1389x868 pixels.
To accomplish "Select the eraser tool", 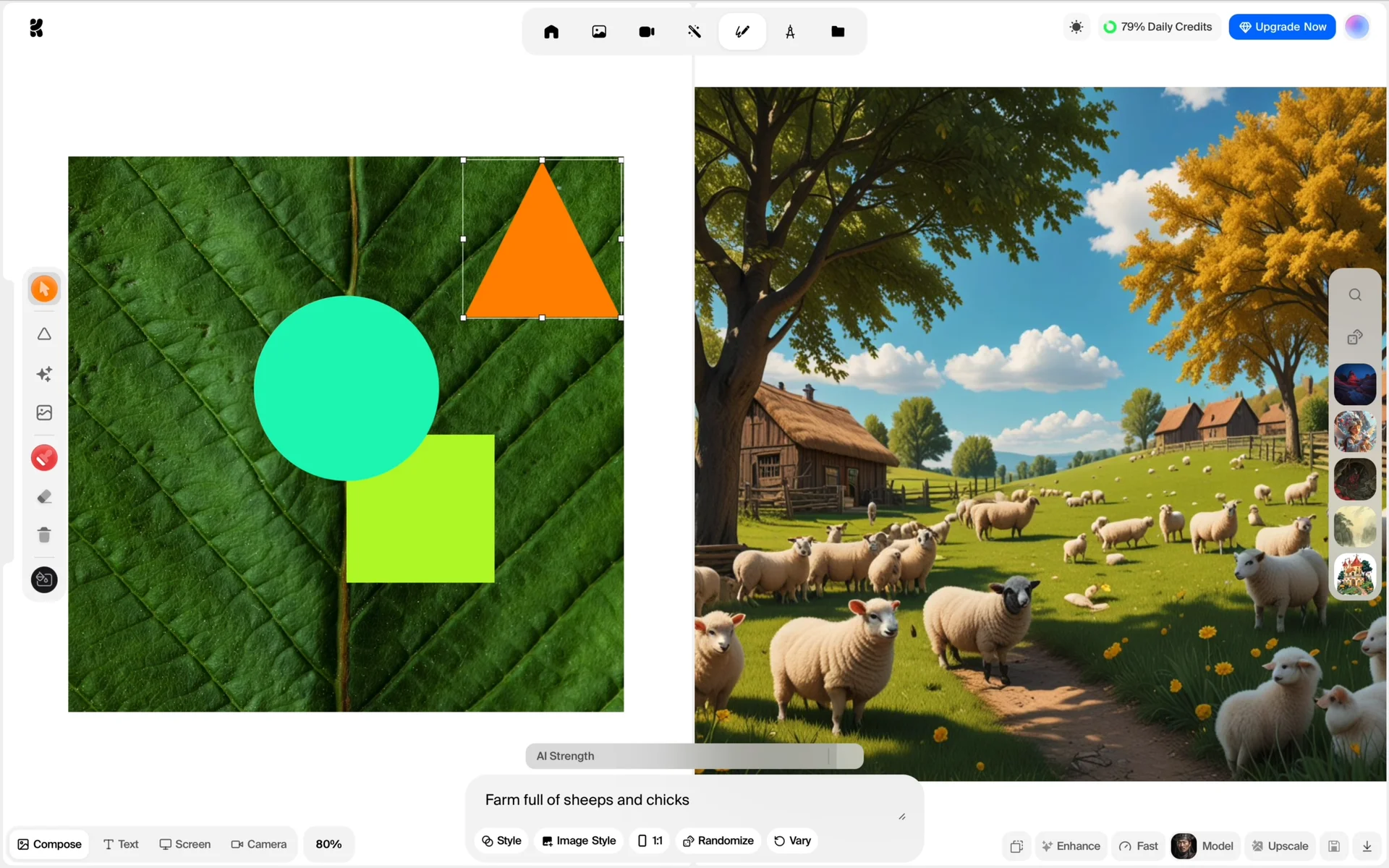I will (x=44, y=497).
